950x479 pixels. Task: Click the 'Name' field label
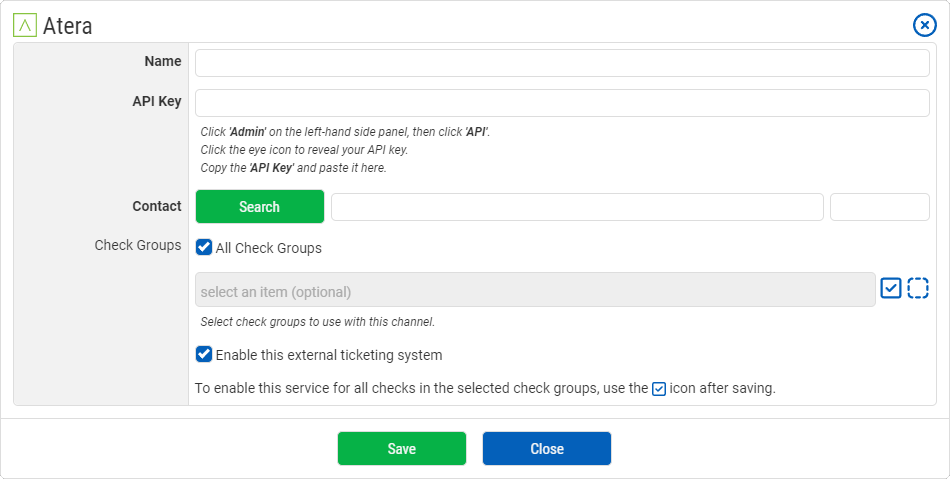pyautogui.click(x=163, y=61)
